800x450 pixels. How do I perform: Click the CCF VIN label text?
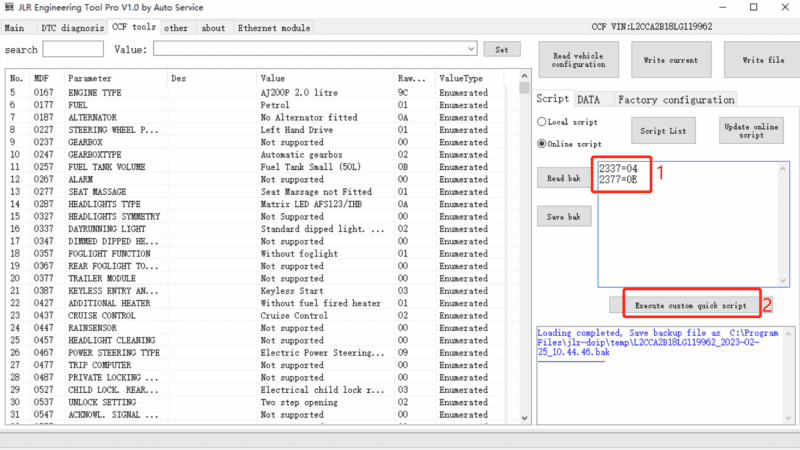click(x=652, y=27)
